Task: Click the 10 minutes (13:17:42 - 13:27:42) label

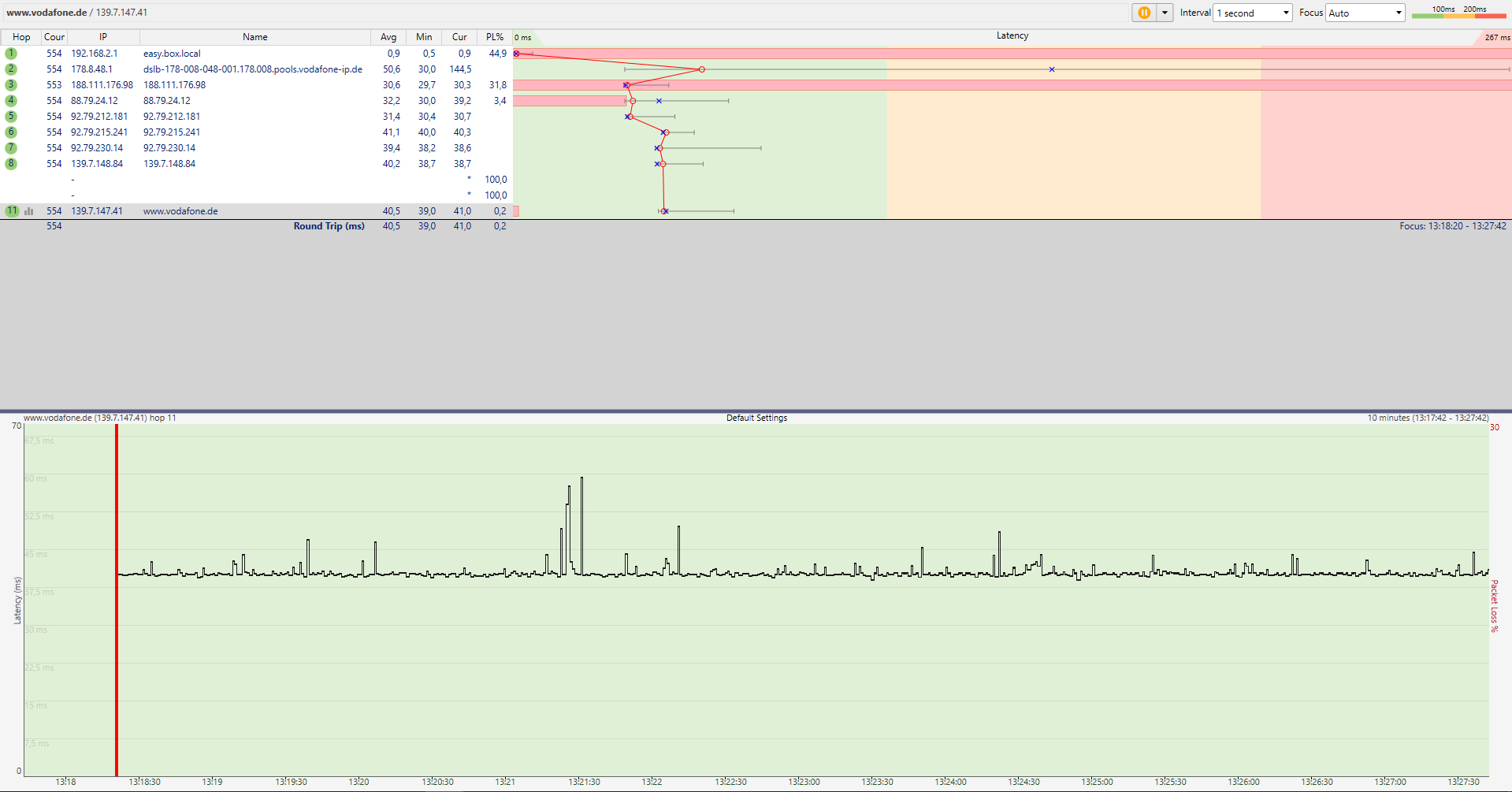Action: coord(1428,418)
